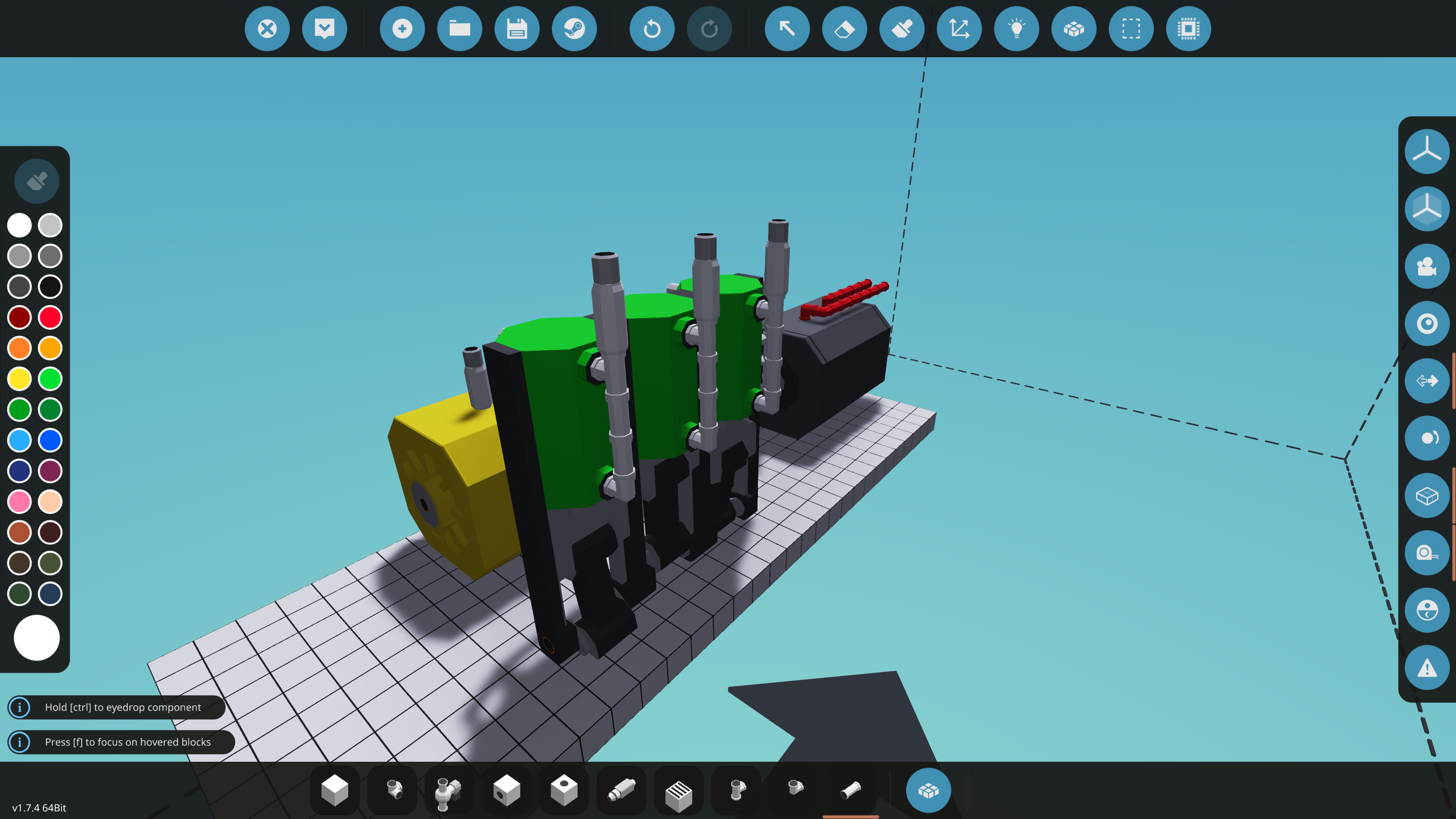Toggle the wireframe cube view button
This screenshot has width=1456, height=819.
click(1426, 496)
